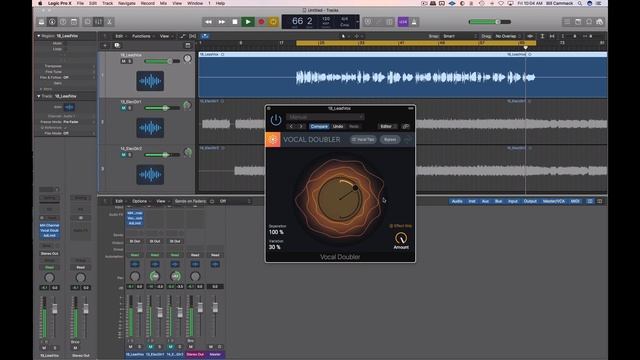The height and width of the screenshot is (360, 640).
Task: Collapse the Track 18_LeadVox disclosure triangle
Action: pos(39,96)
